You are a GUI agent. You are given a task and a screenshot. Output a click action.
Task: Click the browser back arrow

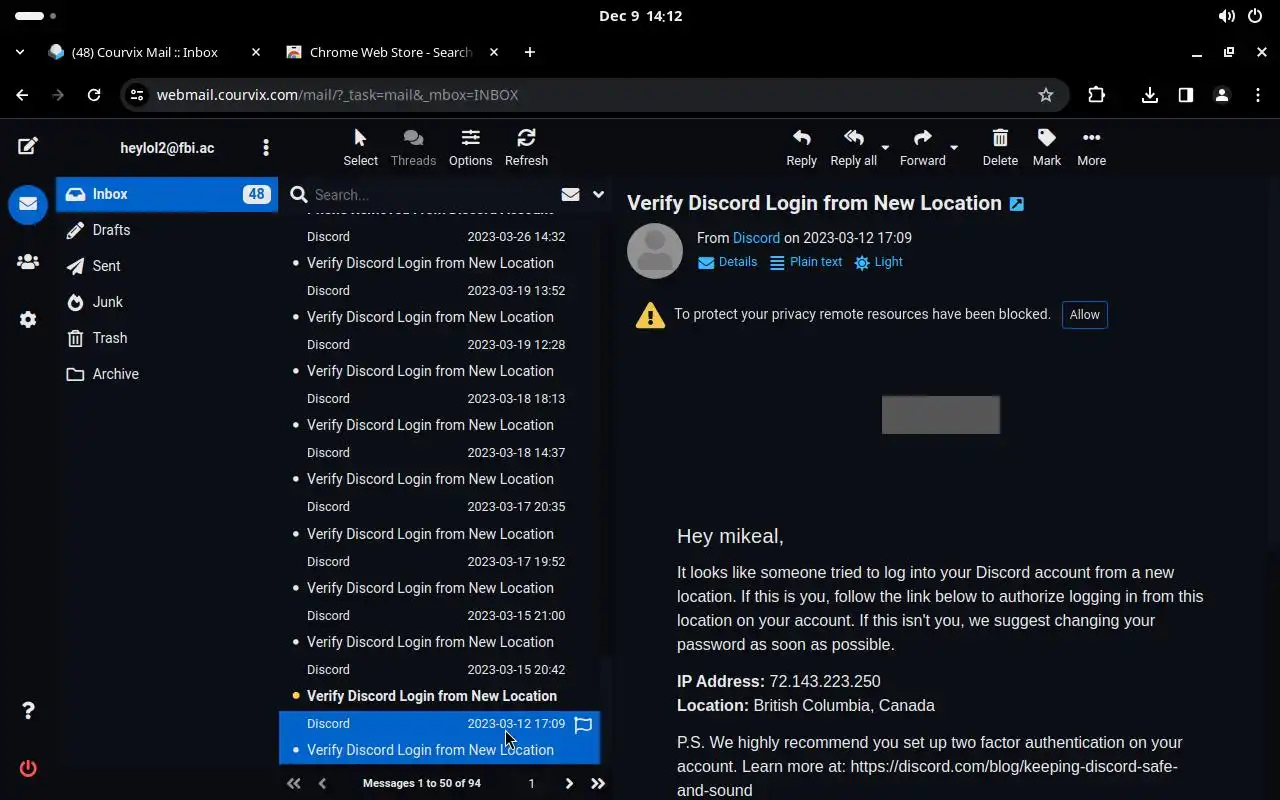22,95
